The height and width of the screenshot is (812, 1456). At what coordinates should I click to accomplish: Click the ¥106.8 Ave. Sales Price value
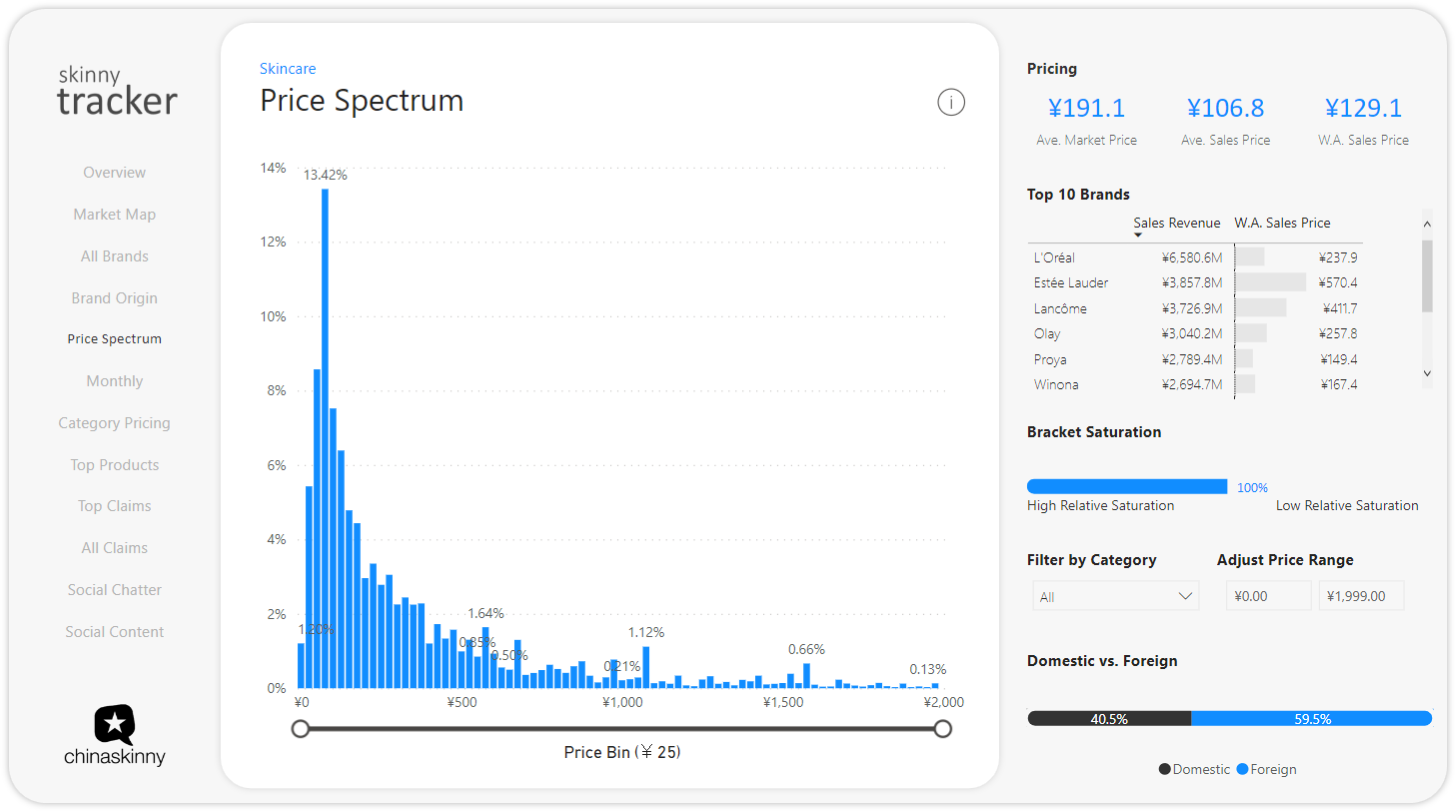[1225, 108]
